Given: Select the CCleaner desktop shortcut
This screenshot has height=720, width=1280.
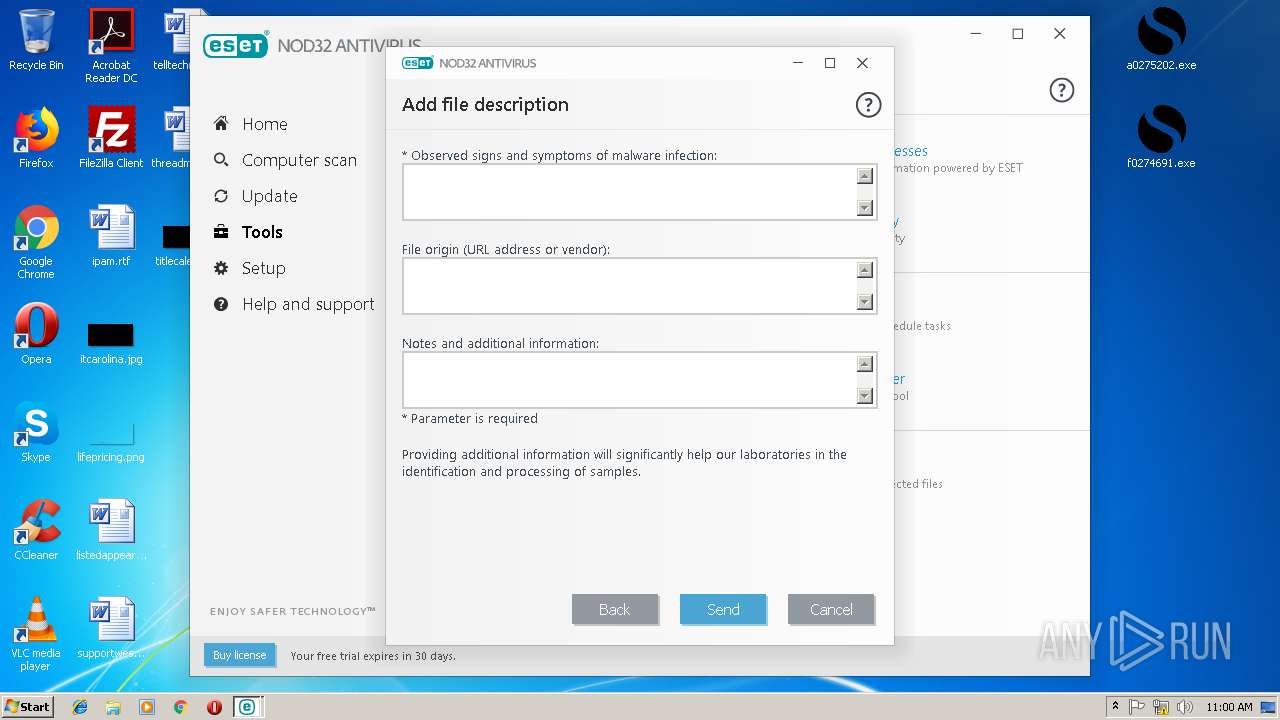Looking at the screenshot, I should pos(36,530).
